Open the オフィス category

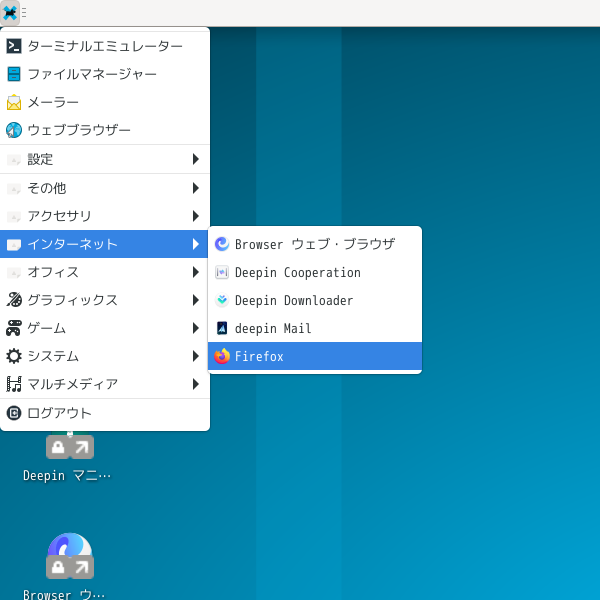point(105,272)
